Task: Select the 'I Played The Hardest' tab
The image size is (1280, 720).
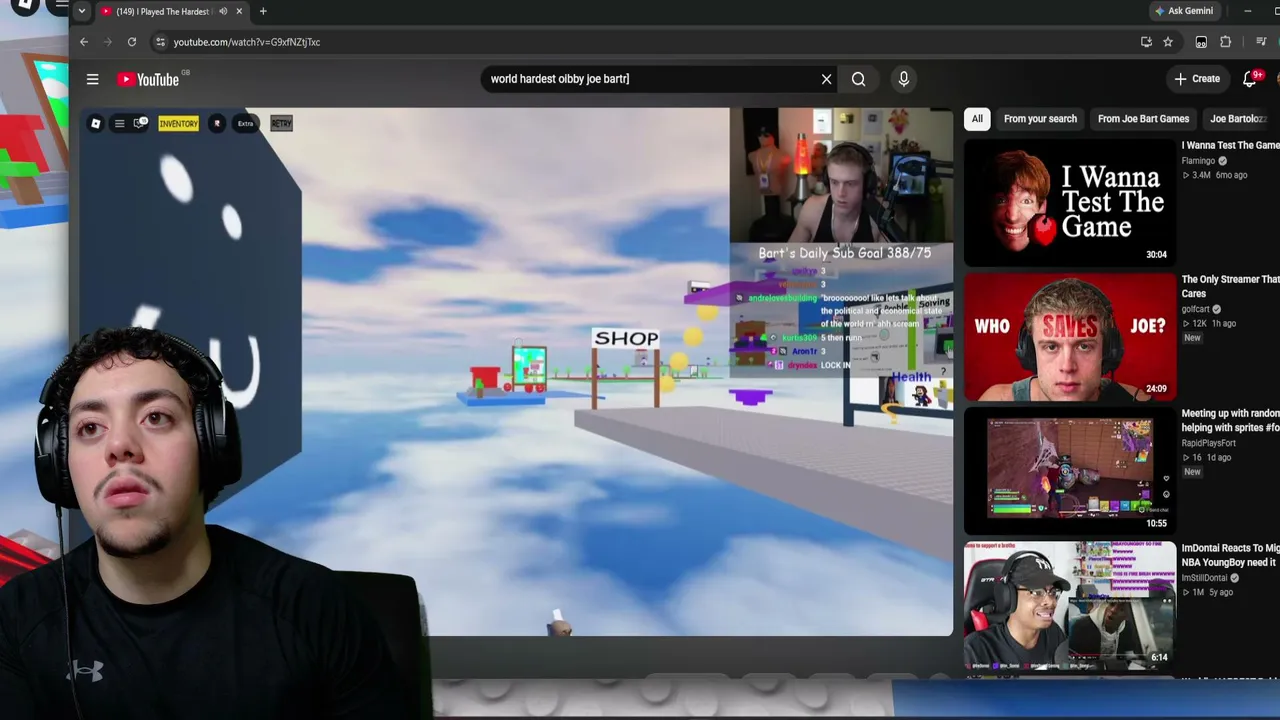Action: point(162,11)
